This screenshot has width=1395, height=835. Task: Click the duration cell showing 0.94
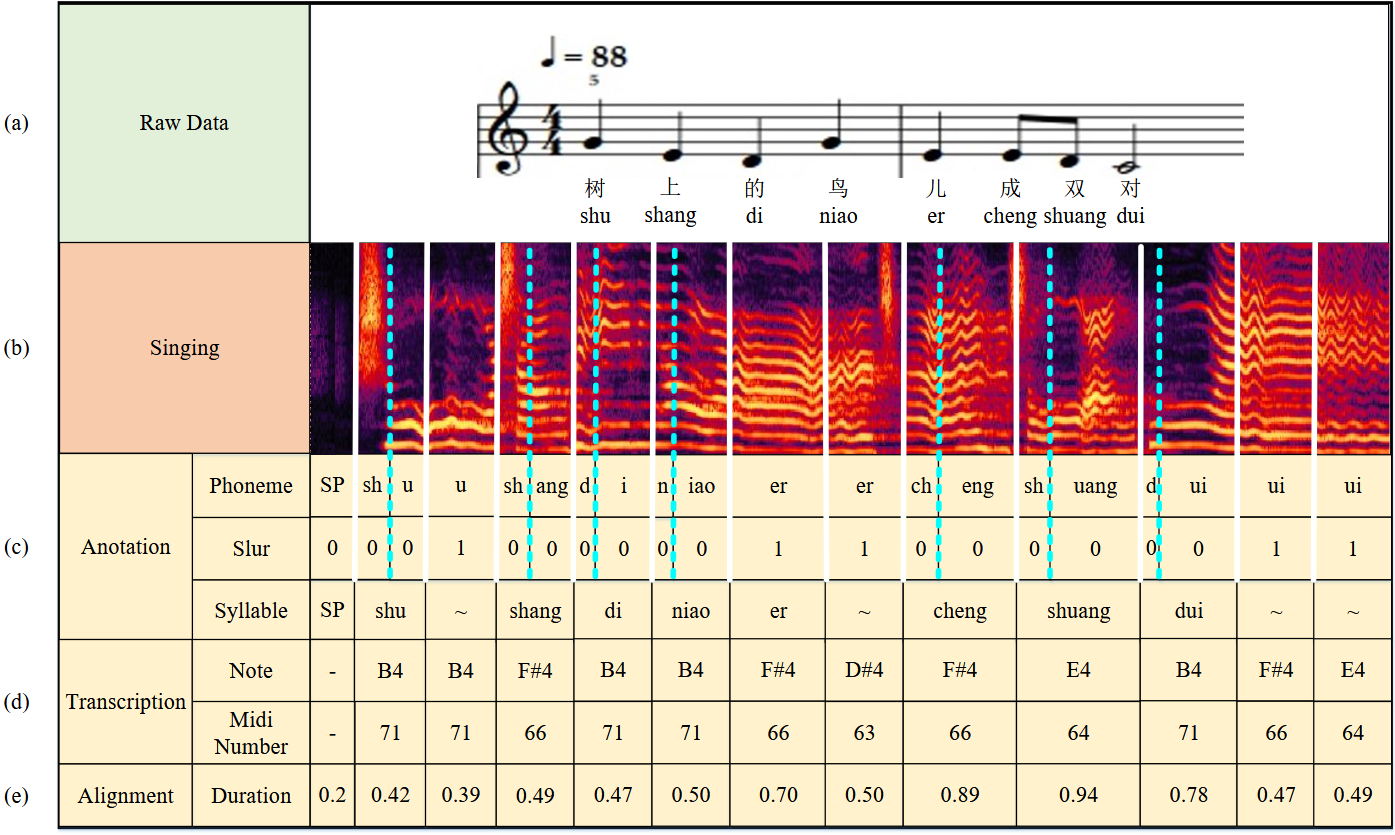click(x=1078, y=796)
